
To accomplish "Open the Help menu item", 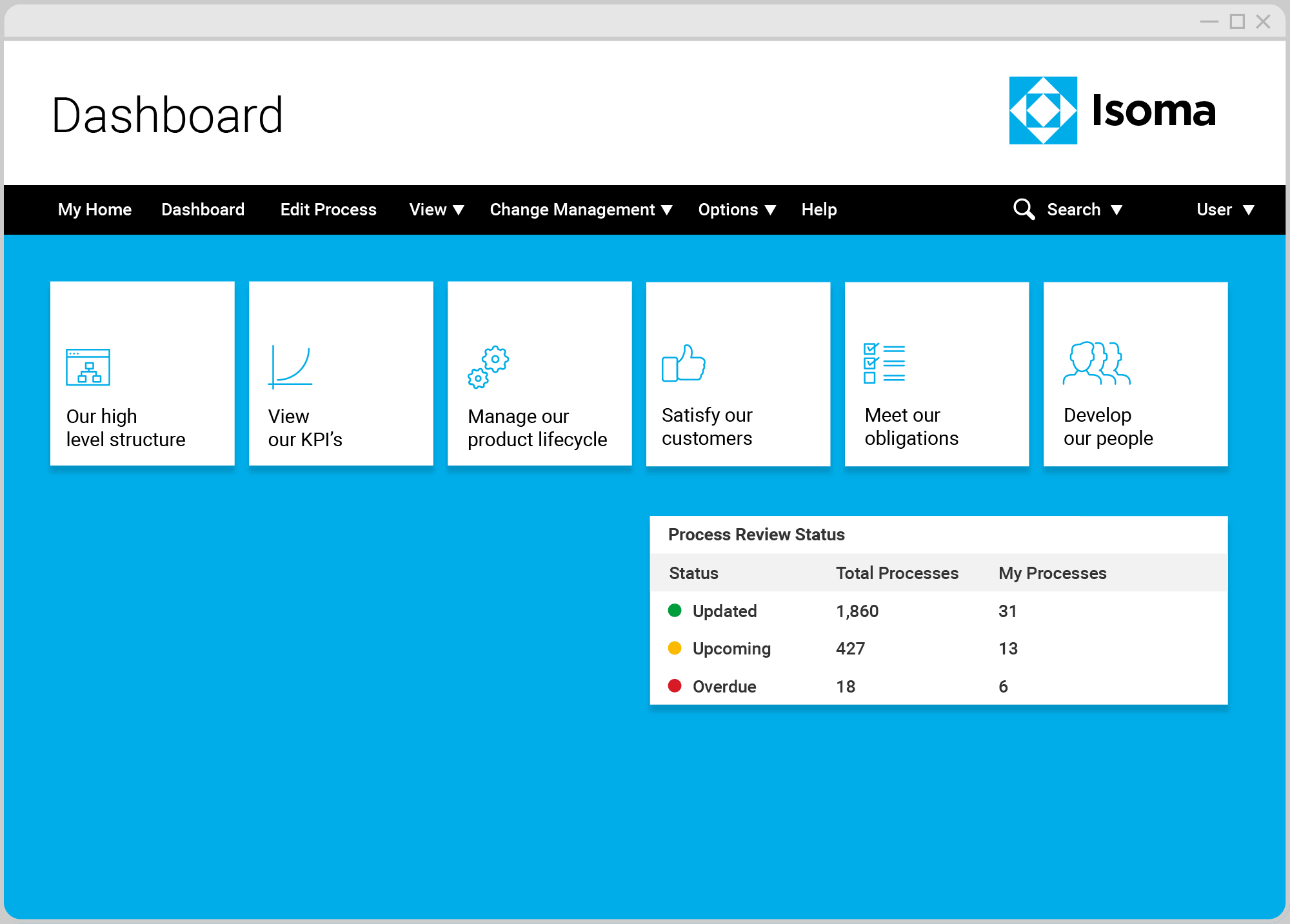I will (819, 210).
